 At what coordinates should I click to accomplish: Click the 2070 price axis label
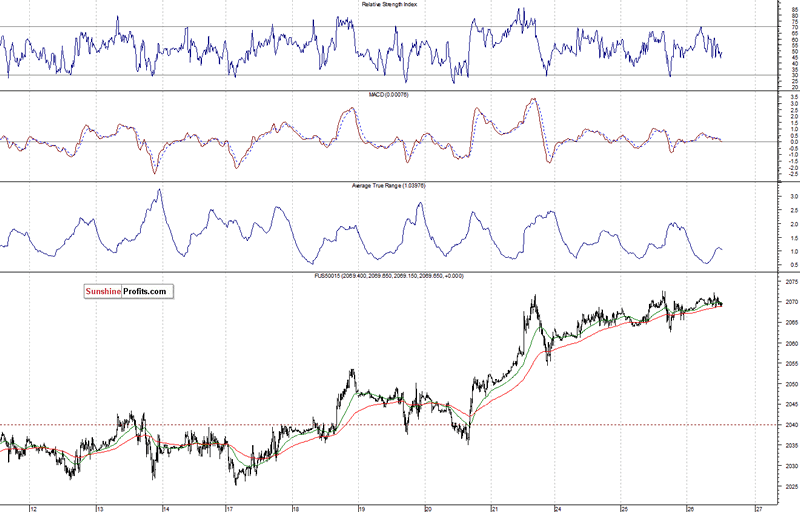coord(792,302)
